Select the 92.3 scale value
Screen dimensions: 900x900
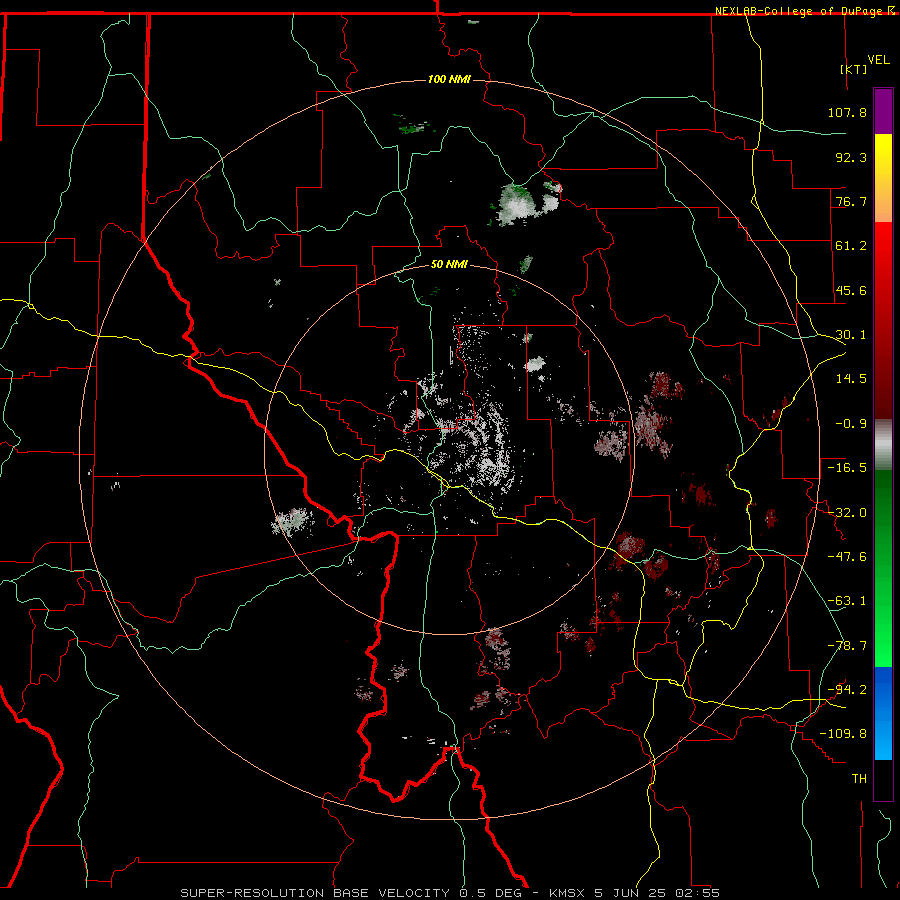[851, 157]
